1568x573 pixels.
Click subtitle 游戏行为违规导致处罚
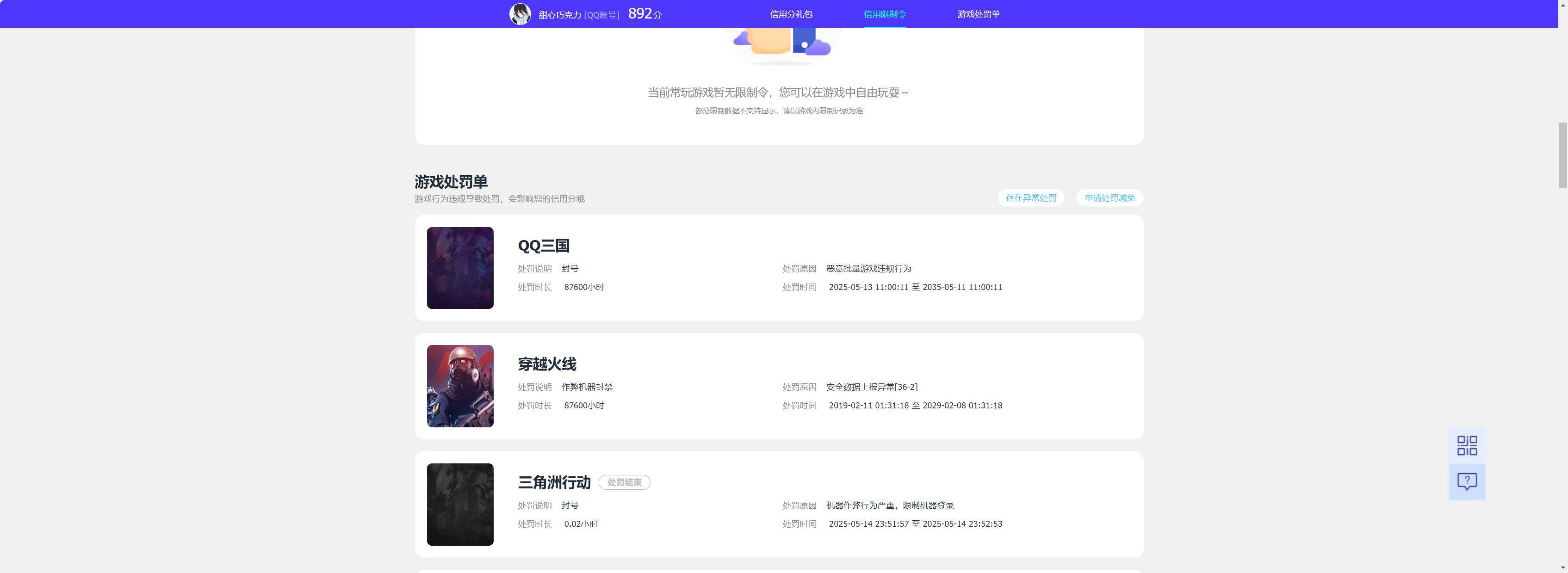499,199
